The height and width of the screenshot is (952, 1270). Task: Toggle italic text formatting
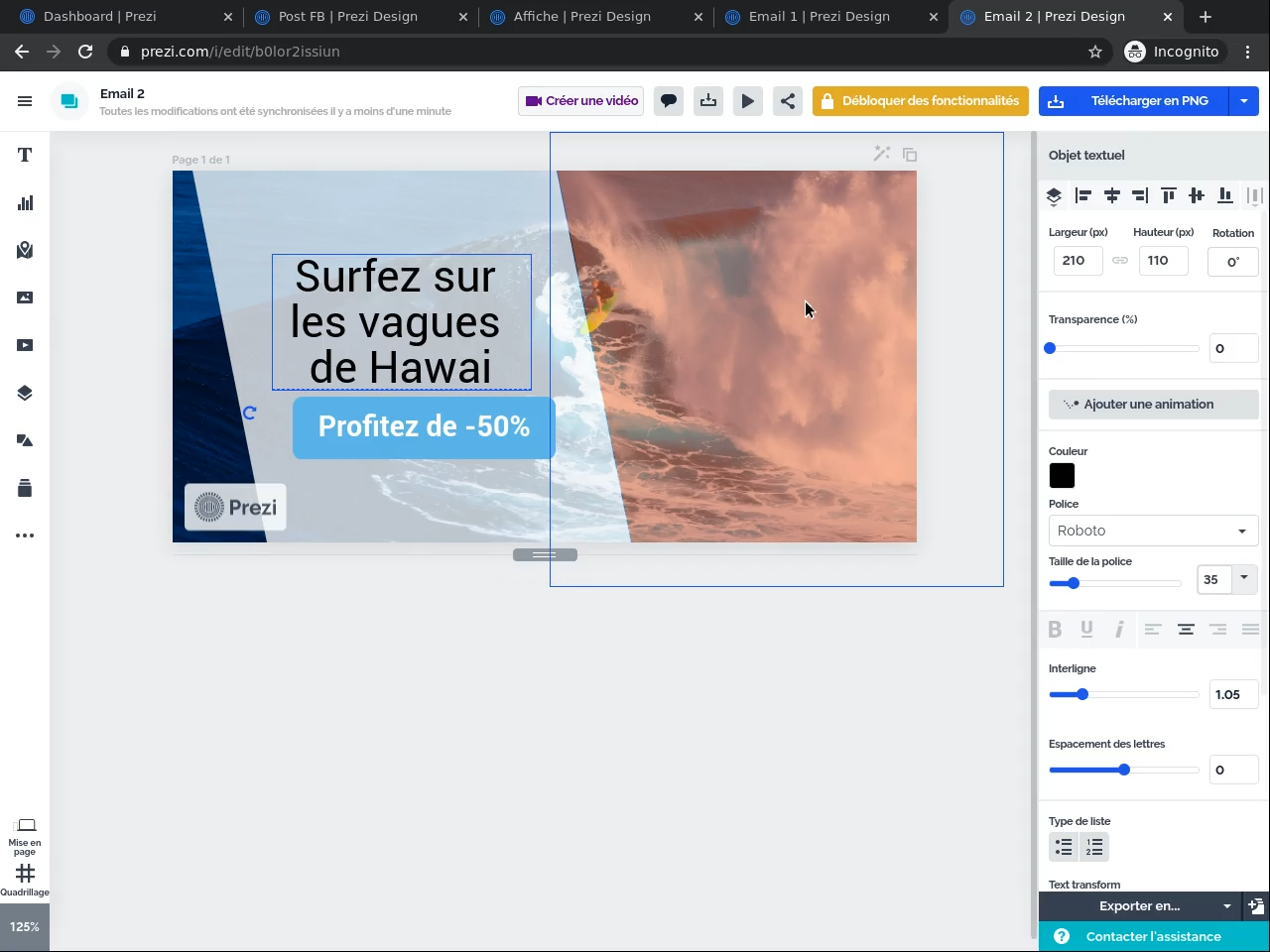click(1119, 630)
